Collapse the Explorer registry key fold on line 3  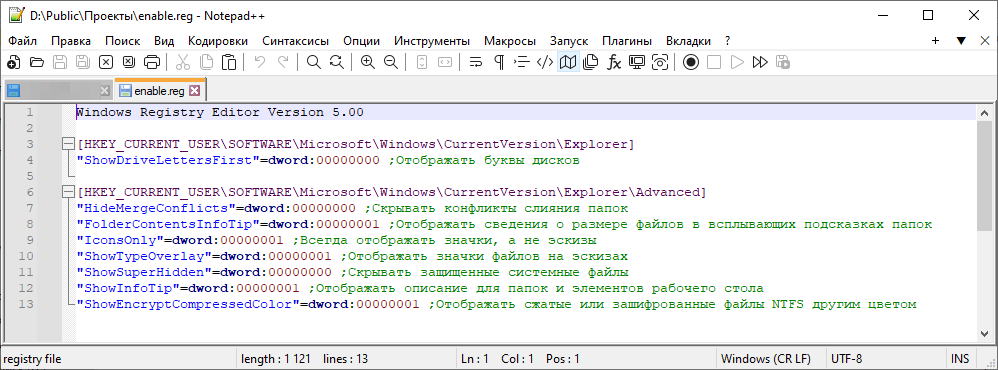(x=68, y=145)
